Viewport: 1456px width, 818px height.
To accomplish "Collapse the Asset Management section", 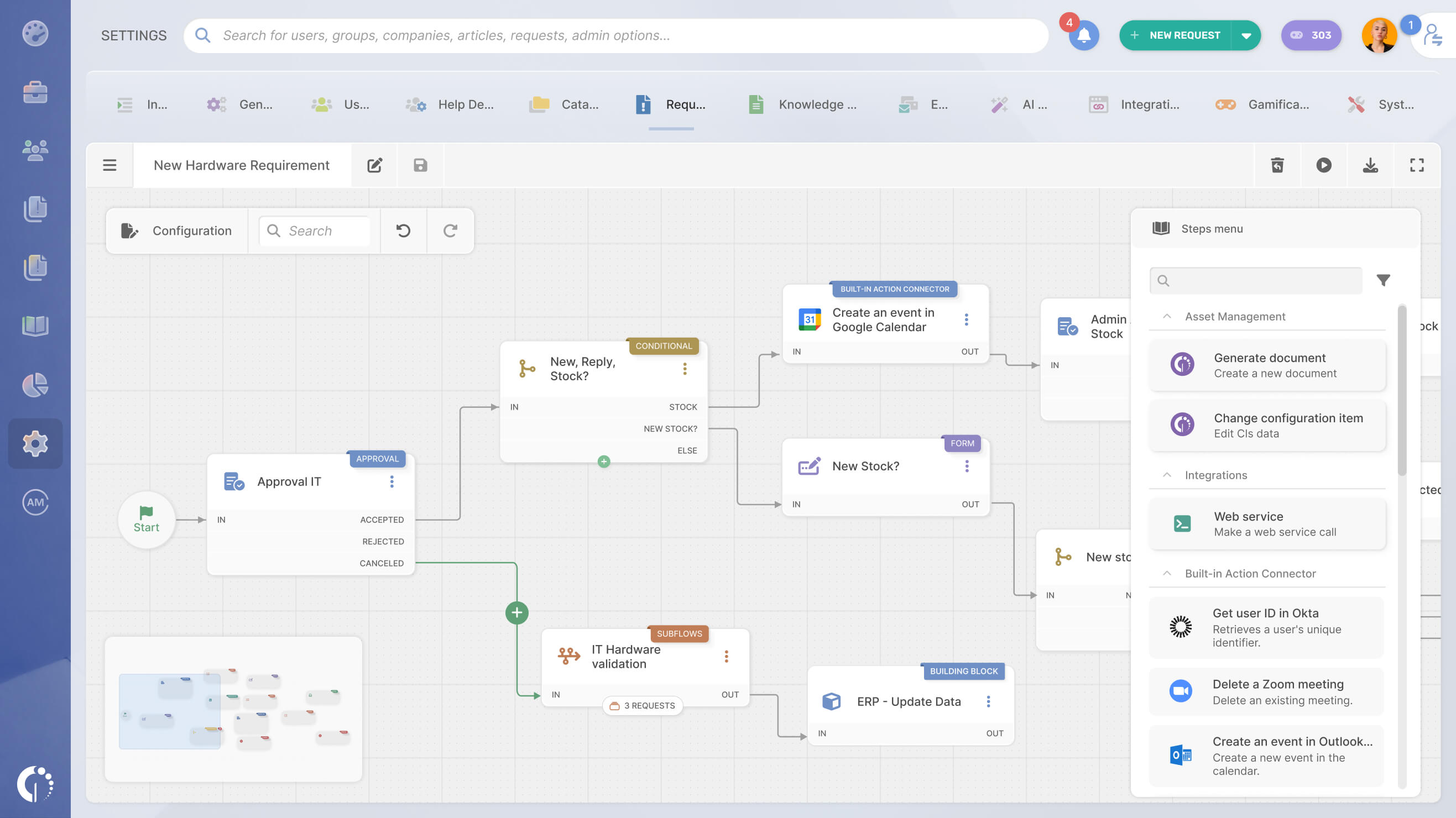I will tap(1167, 316).
